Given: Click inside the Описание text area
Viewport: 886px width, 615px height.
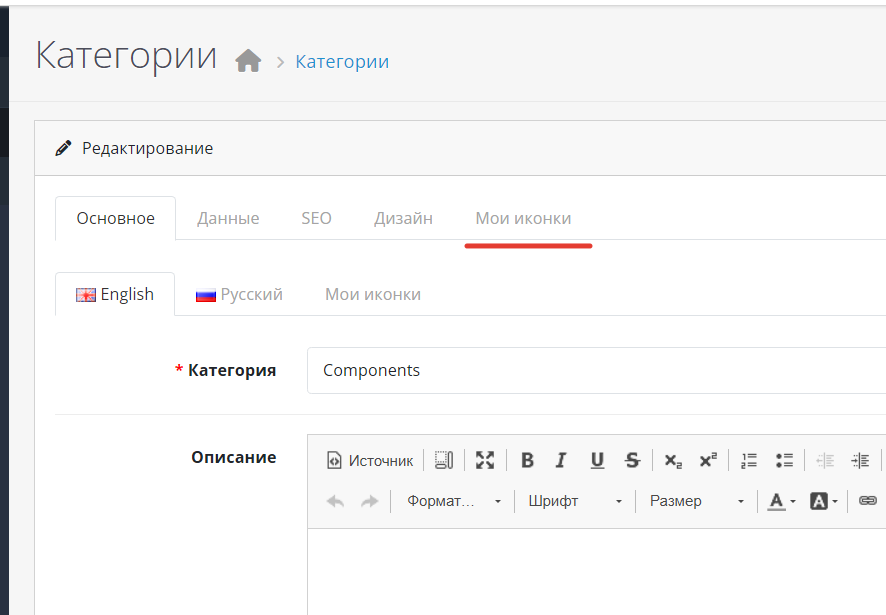Looking at the screenshot, I should click(597, 572).
